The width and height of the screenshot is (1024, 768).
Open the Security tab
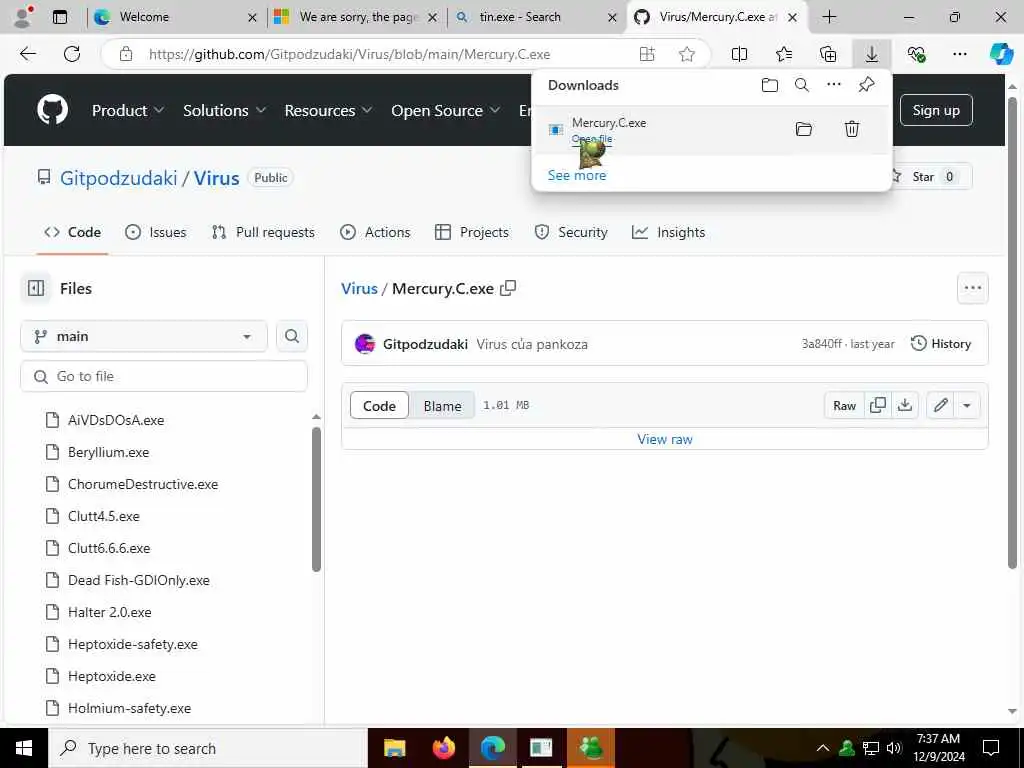(571, 232)
